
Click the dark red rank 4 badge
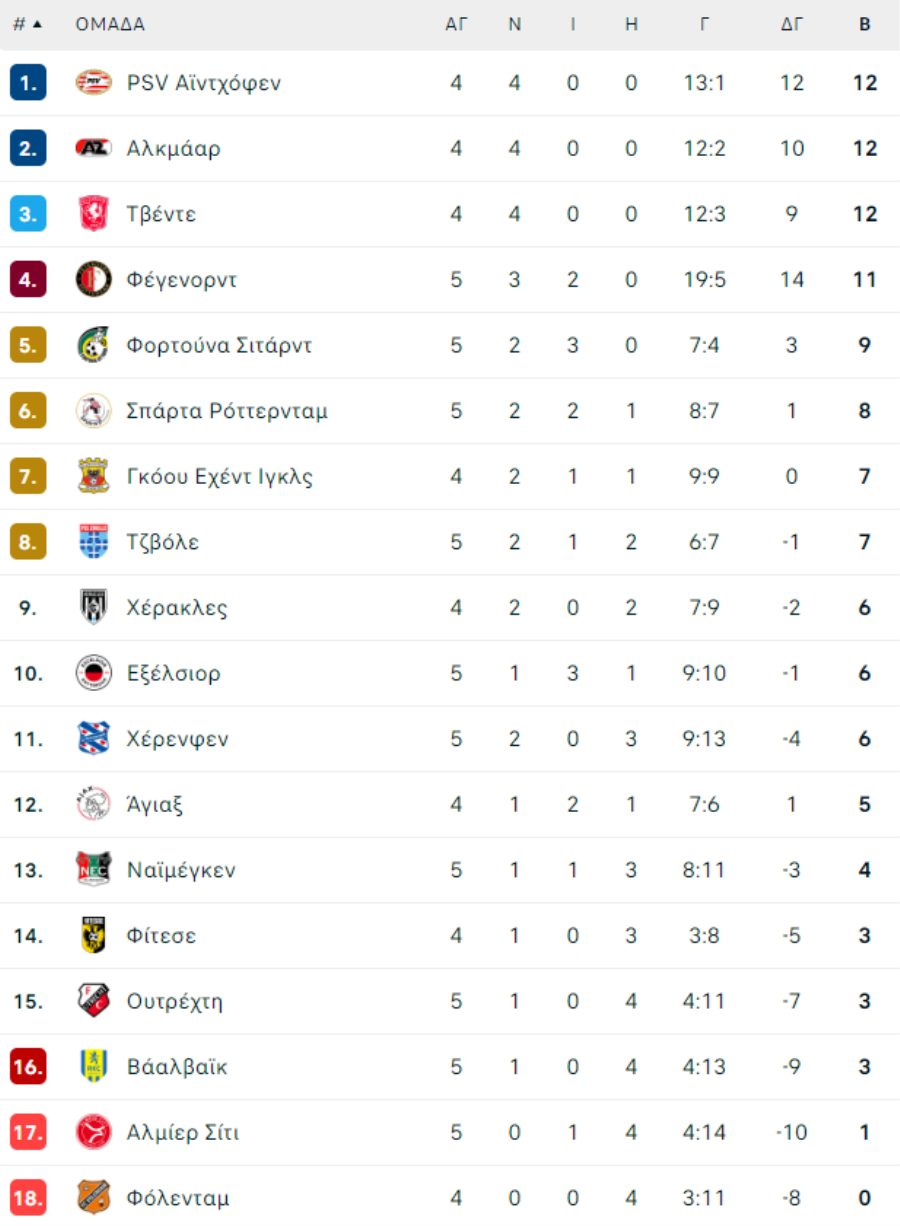[28, 280]
